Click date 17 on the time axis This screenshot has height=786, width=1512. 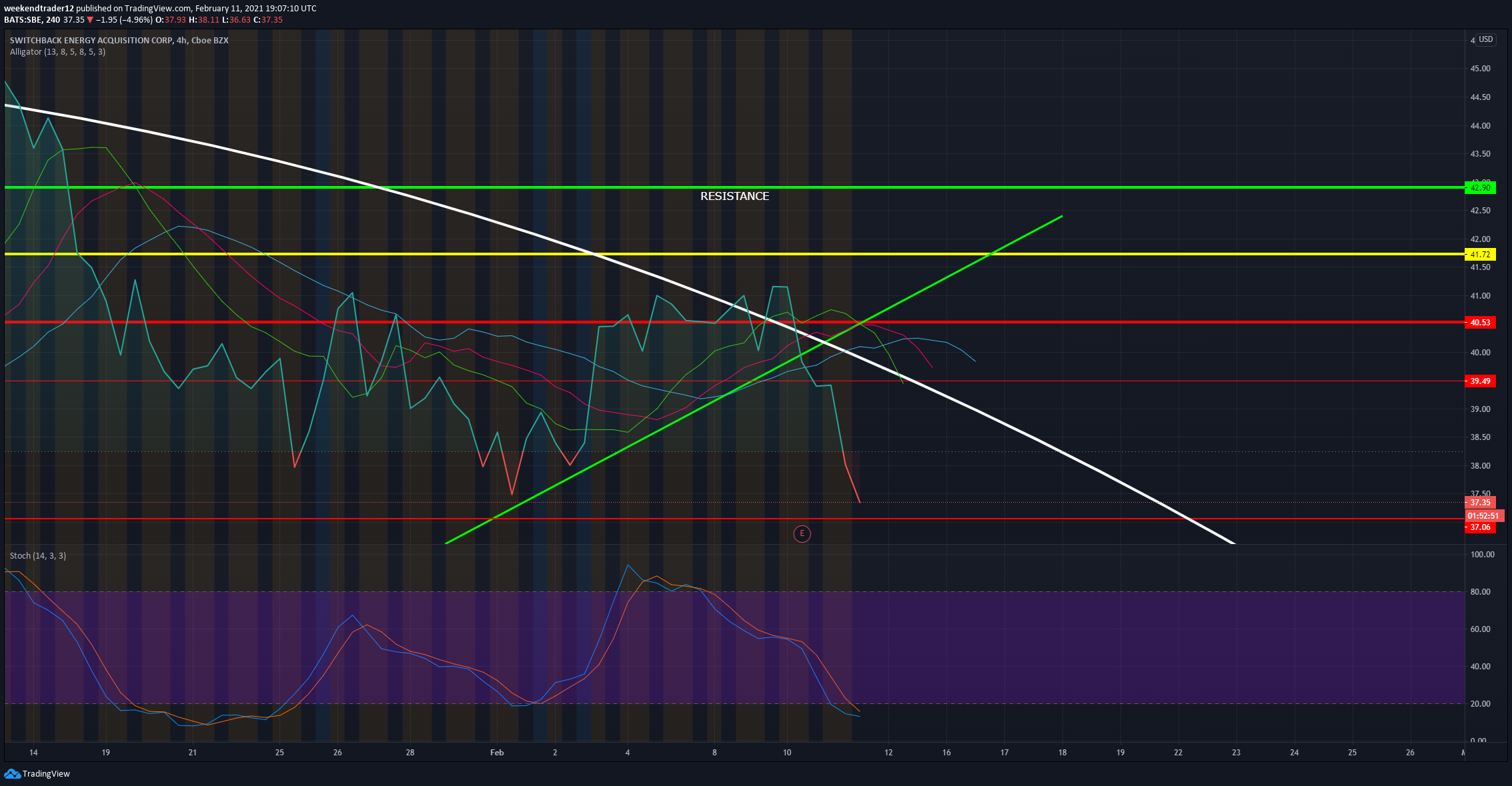pyautogui.click(x=1004, y=753)
